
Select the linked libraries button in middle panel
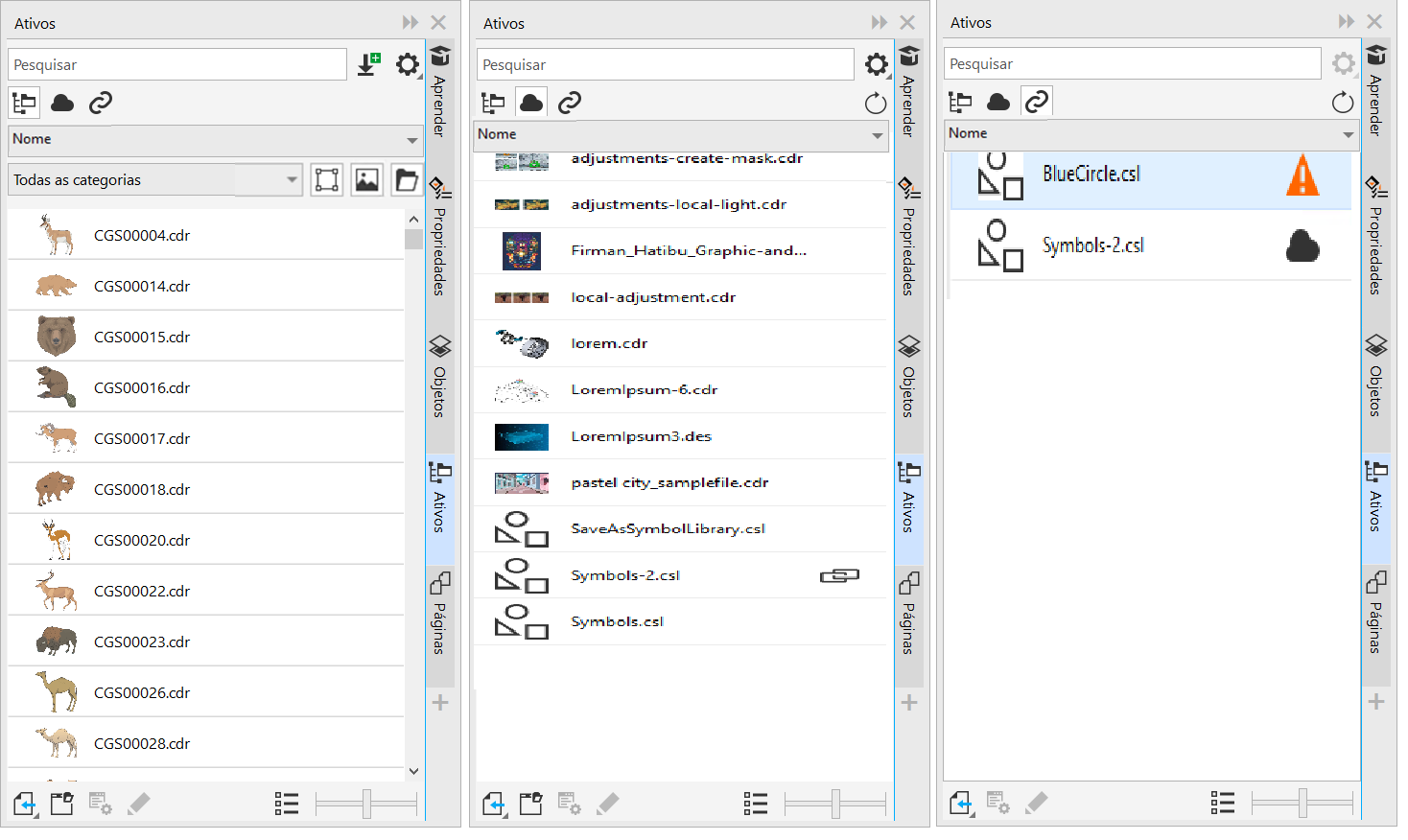click(x=570, y=103)
